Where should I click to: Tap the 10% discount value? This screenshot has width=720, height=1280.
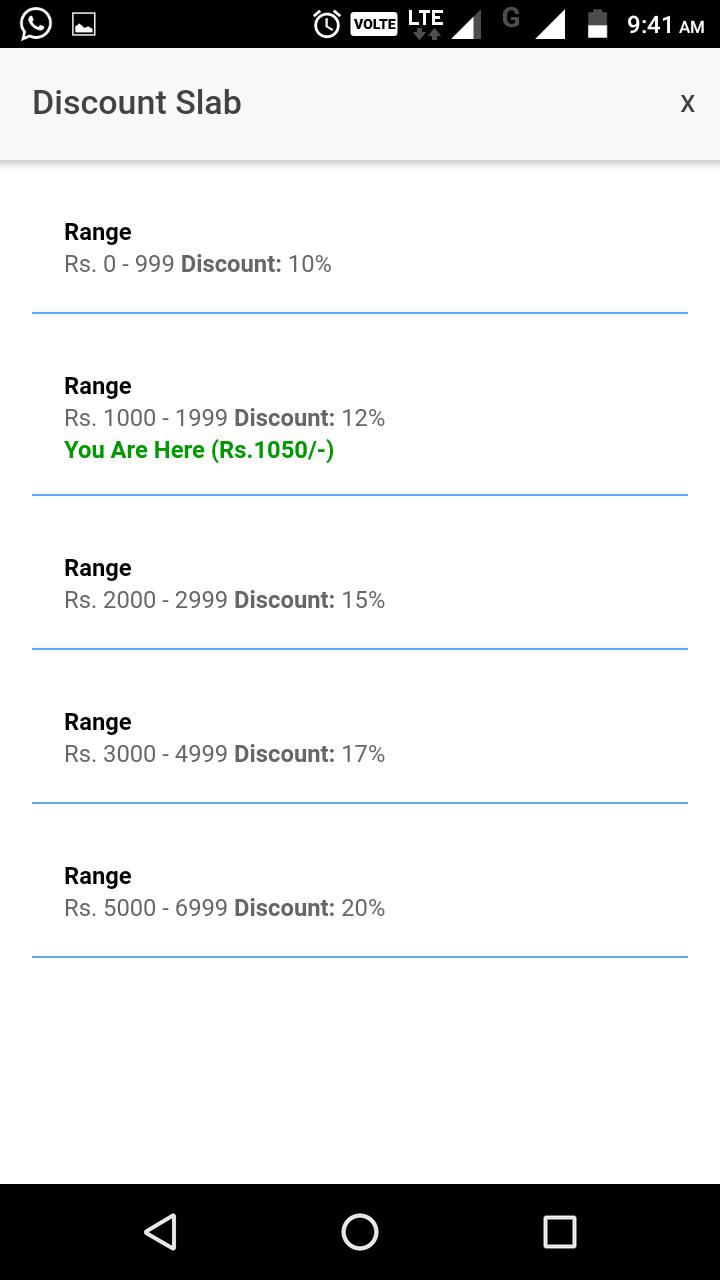click(310, 264)
